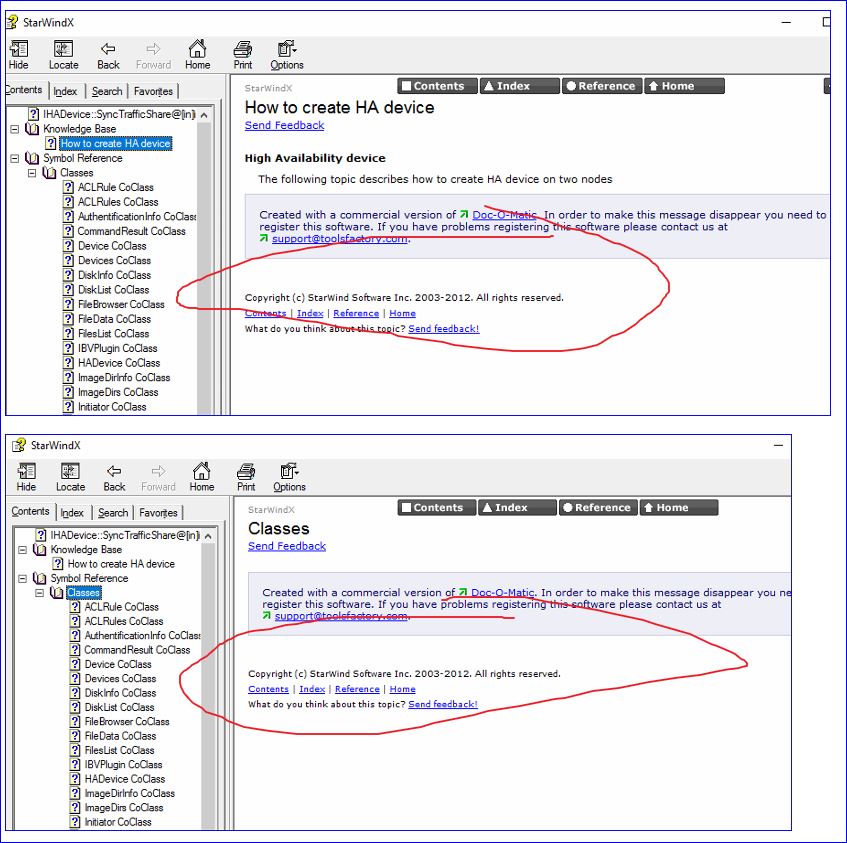Switch to Favorites tab in top window

coord(153,91)
